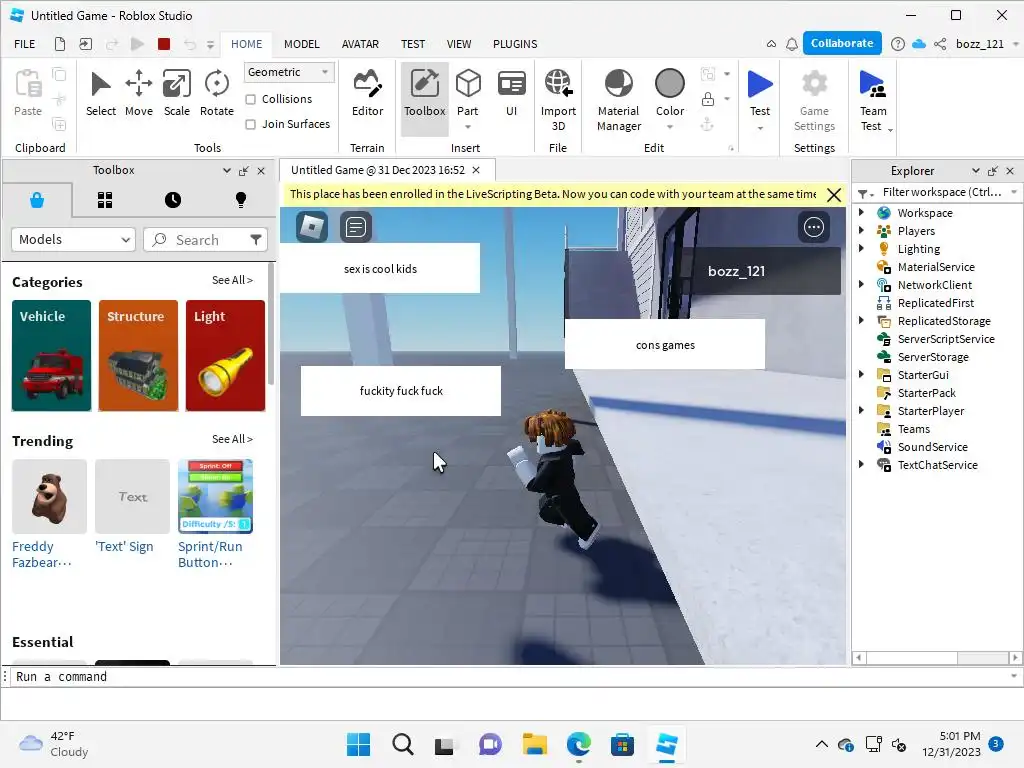Expand TextChatService node
Viewport: 1024px width, 768px height.
click(861, 464)
